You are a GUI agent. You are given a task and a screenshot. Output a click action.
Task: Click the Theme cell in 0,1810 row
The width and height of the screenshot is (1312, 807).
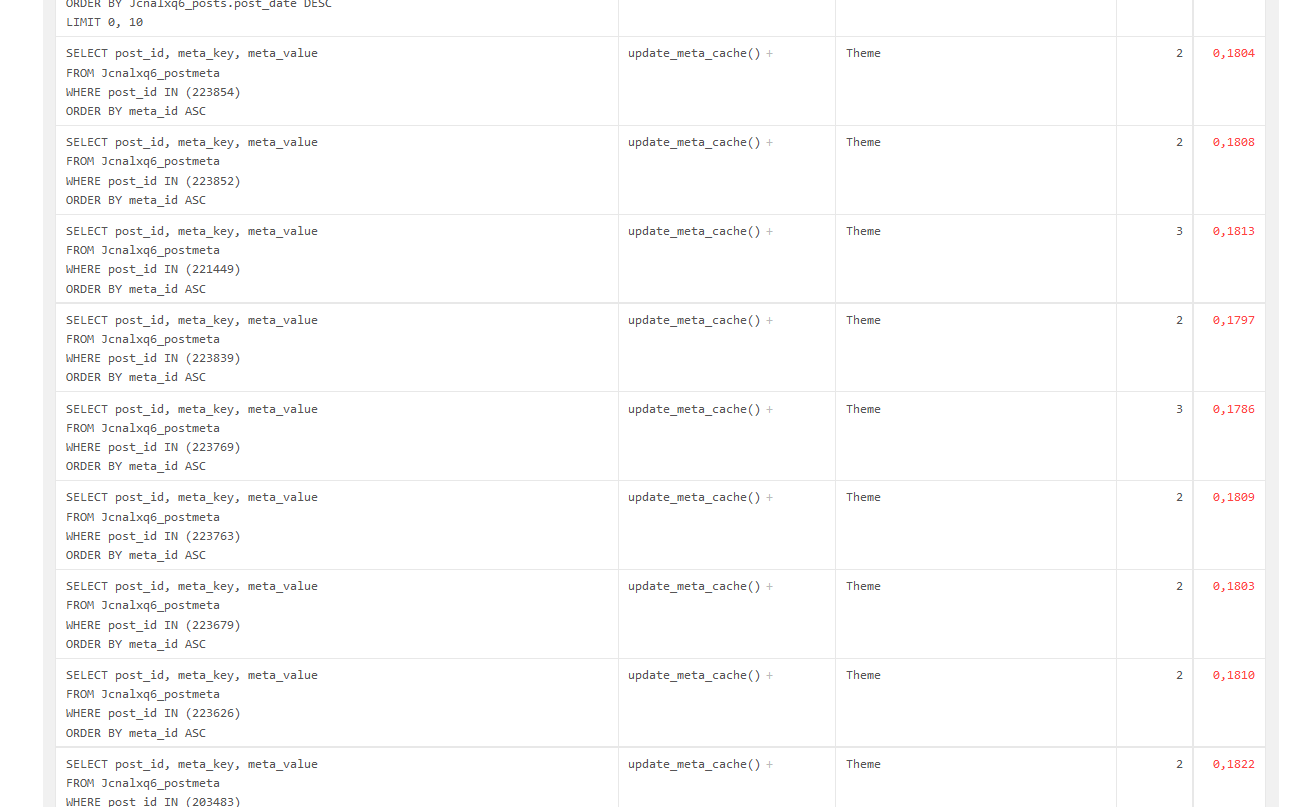click(863, 676)
